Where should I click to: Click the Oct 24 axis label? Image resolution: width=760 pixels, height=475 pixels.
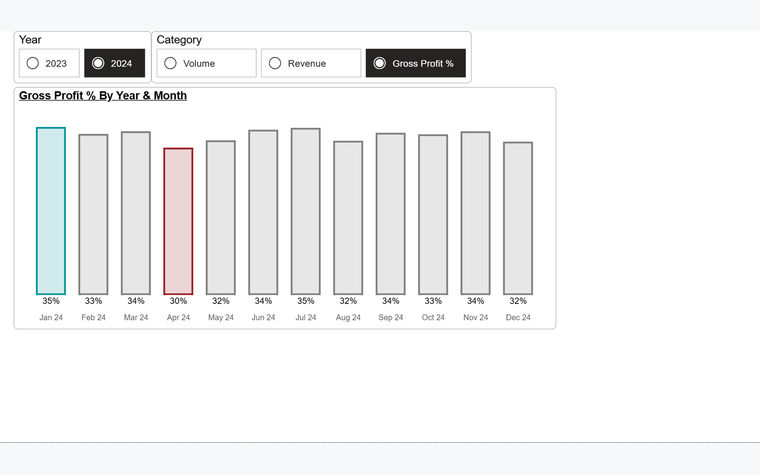click(433, 317)
